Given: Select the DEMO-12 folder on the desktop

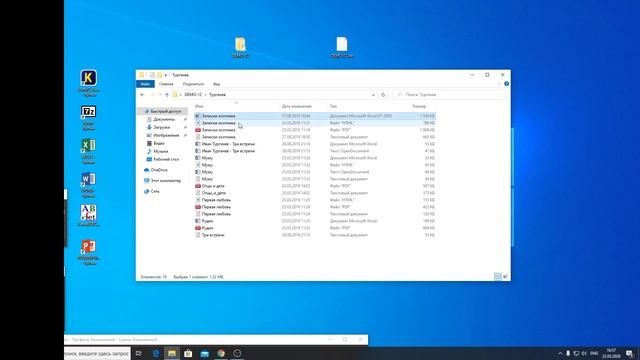Looking at the screenshot, I should [240, 44].
